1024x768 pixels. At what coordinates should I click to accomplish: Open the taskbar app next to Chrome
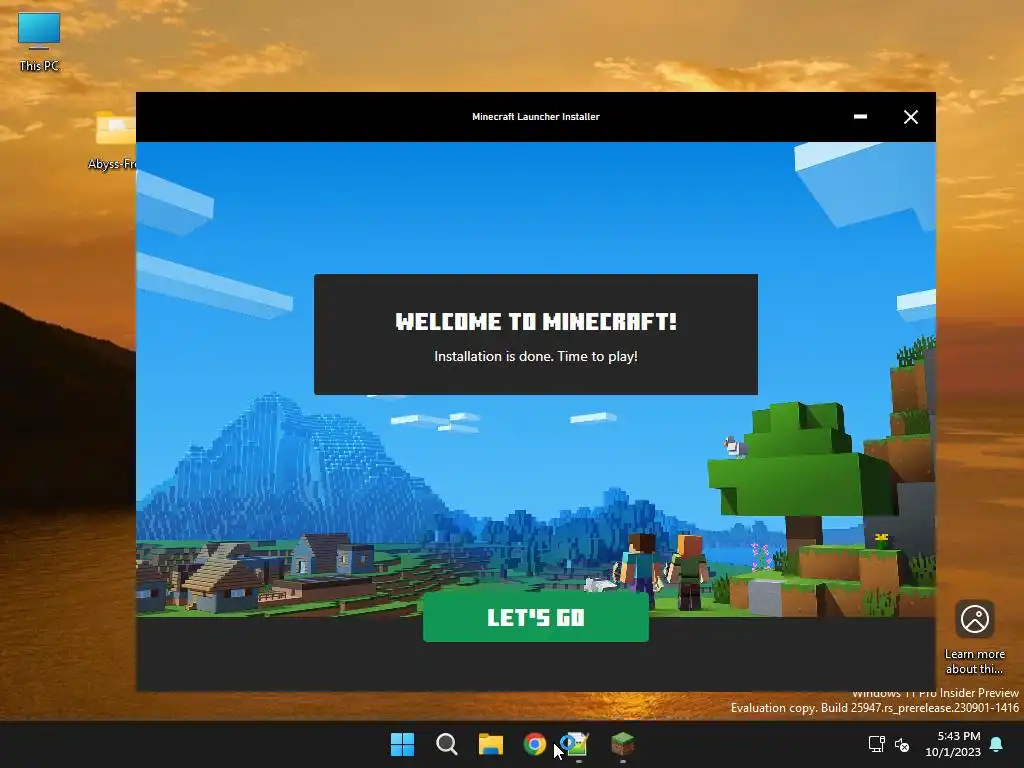point(578,744)
